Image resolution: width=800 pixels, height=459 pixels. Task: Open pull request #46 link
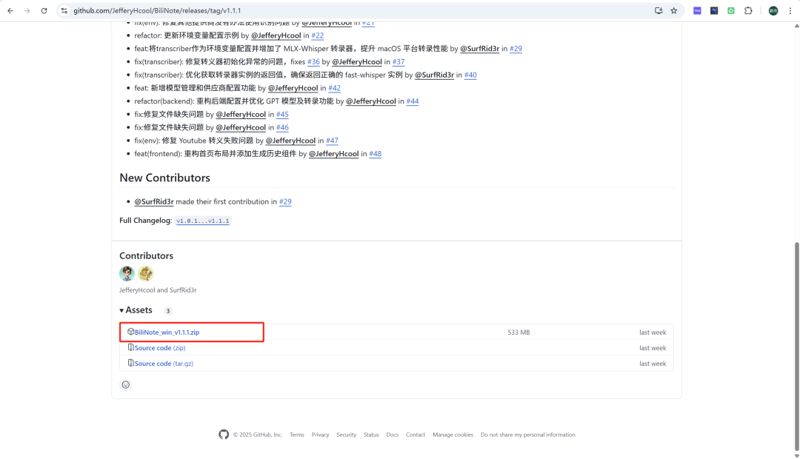[282, 128]
